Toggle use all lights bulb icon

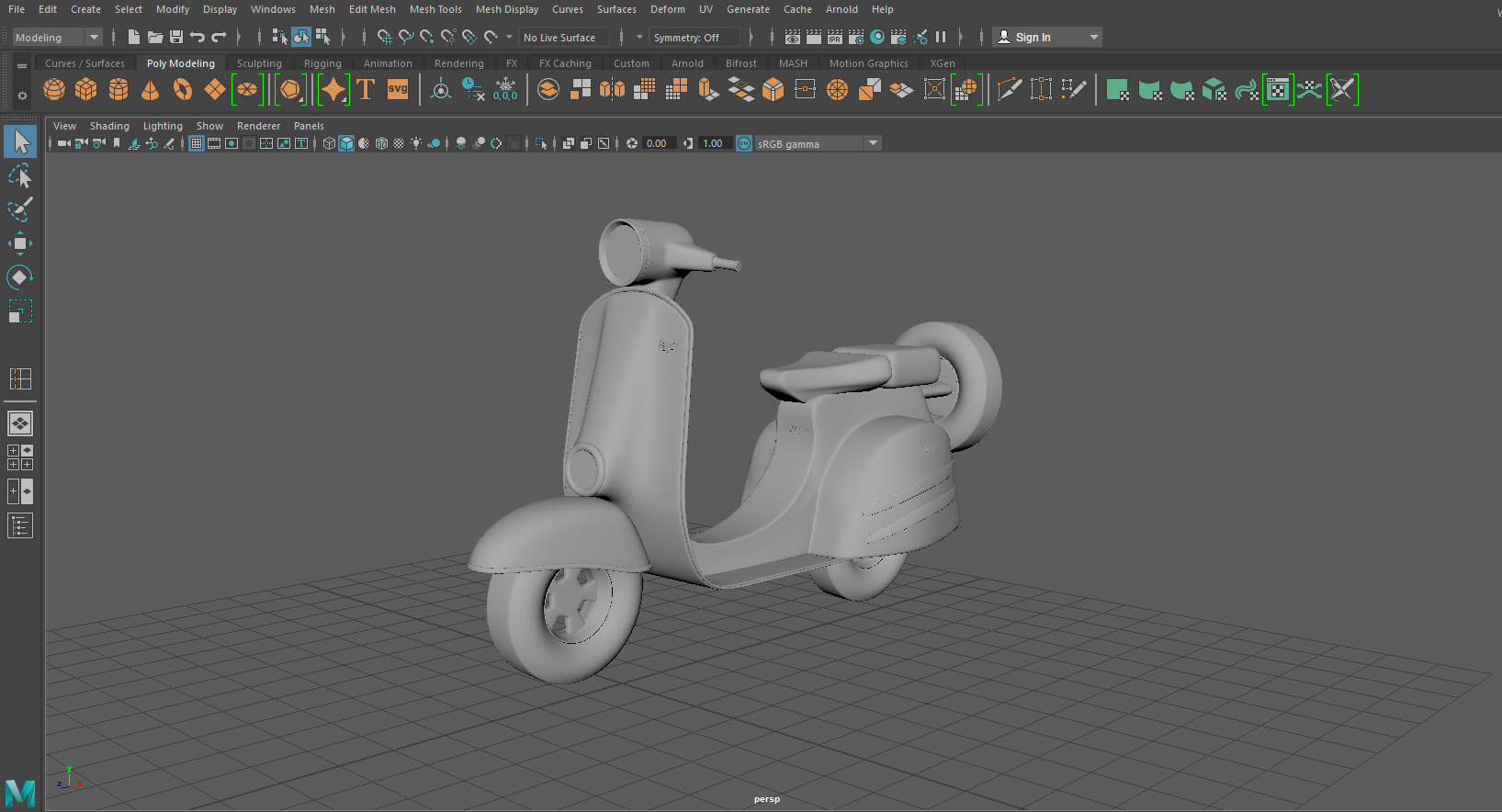click(416, 143)
